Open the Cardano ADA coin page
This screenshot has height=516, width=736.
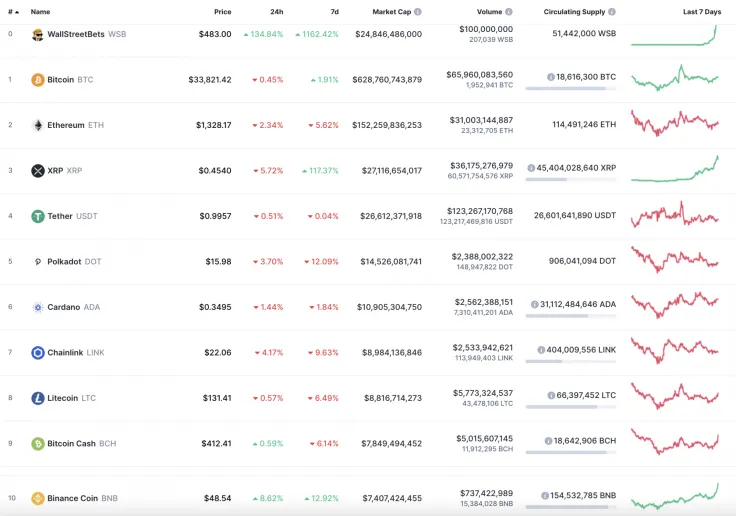(73, 307)
